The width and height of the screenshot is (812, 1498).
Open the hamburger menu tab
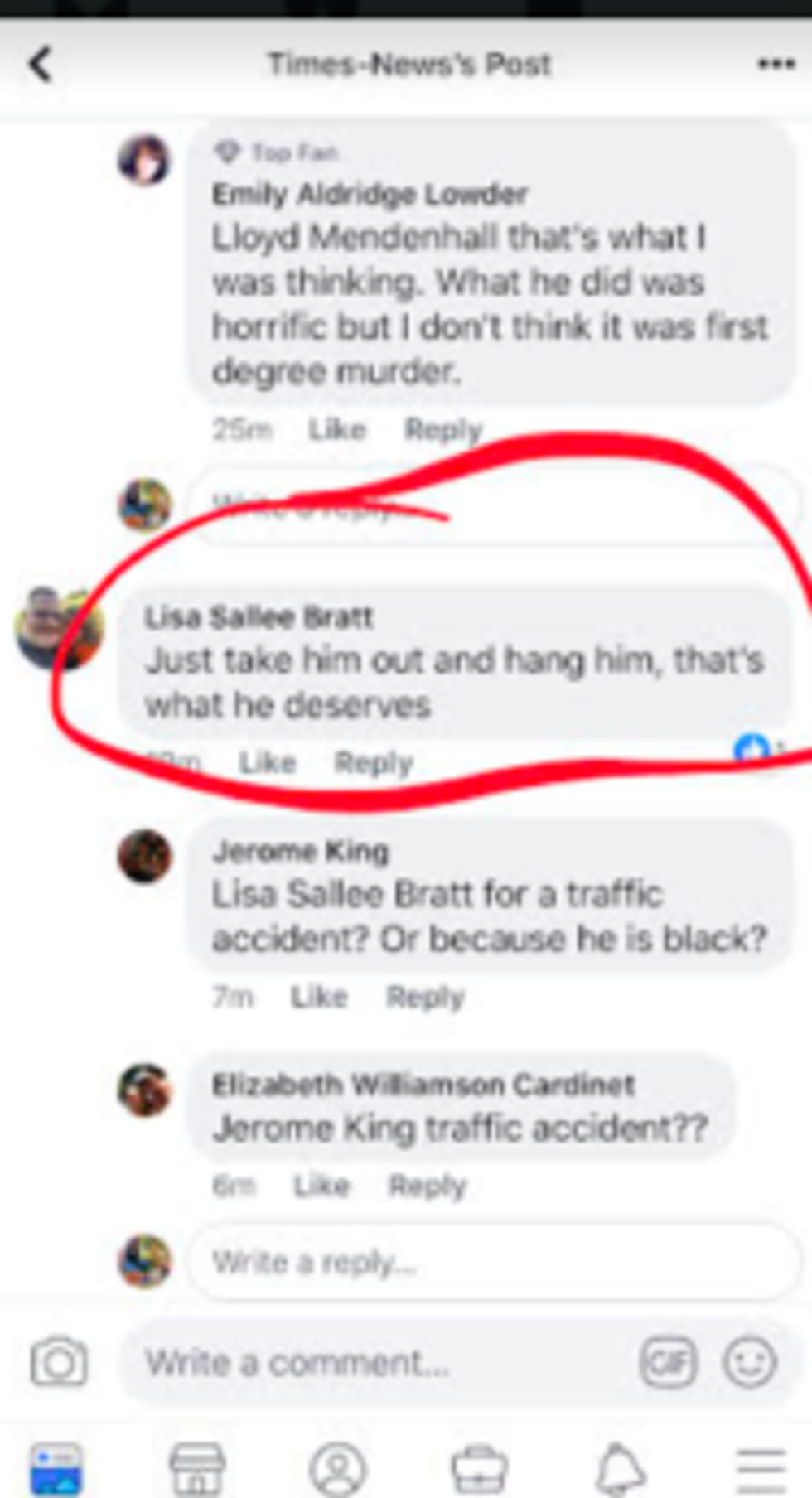point(761,1469)
